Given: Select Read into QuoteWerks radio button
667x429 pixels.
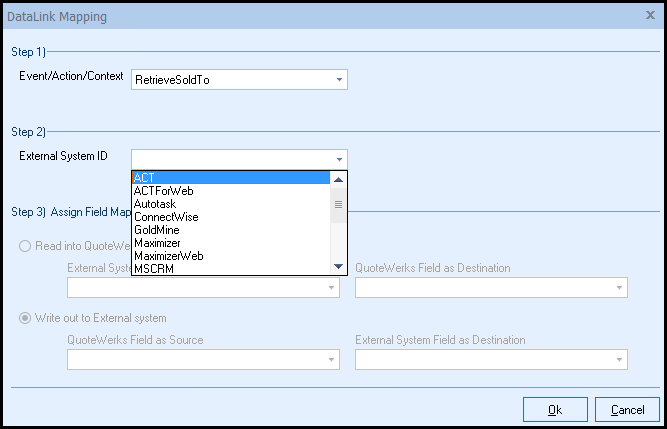Looking at the screenshot, I should 25,246.
